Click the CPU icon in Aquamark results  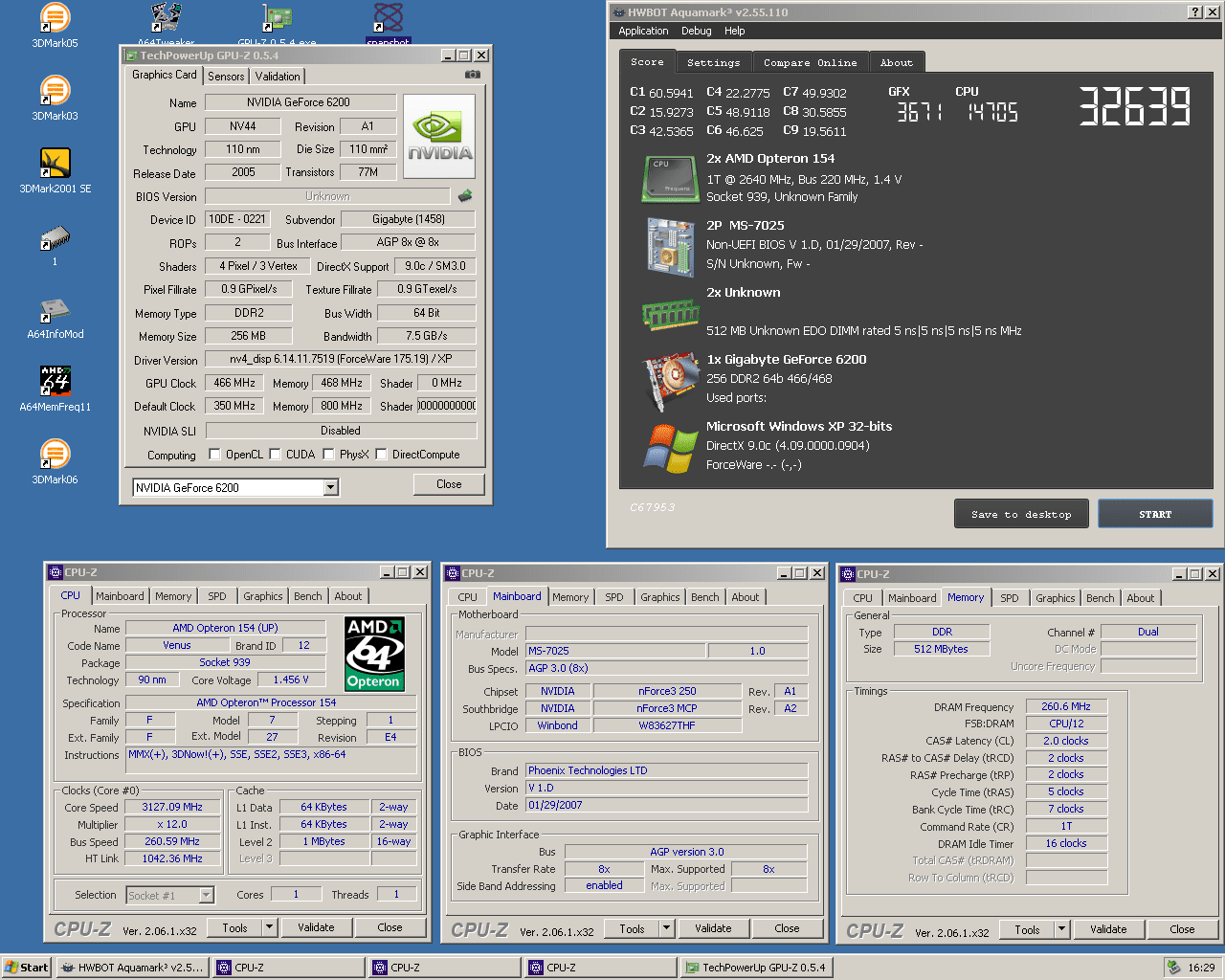[670, 179]
